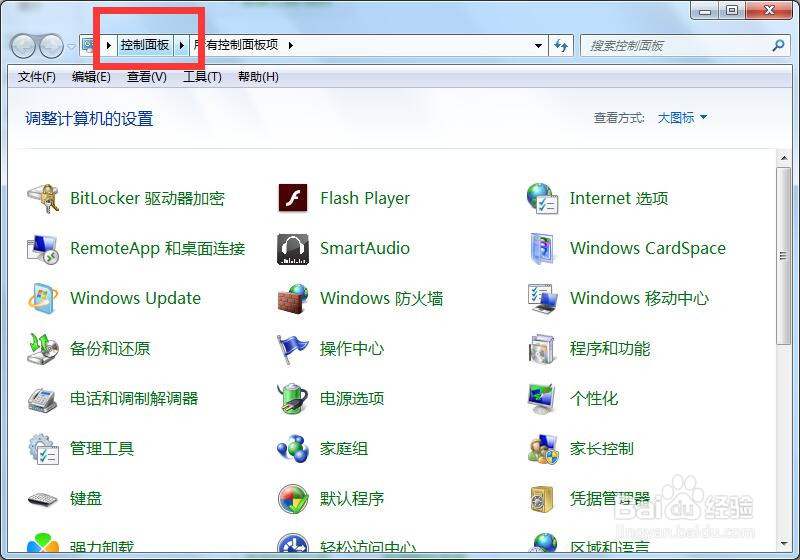Viewport: 800px width, 560px height.
Task: Open the 工具(T) menu
Action: tap(202, 77)
